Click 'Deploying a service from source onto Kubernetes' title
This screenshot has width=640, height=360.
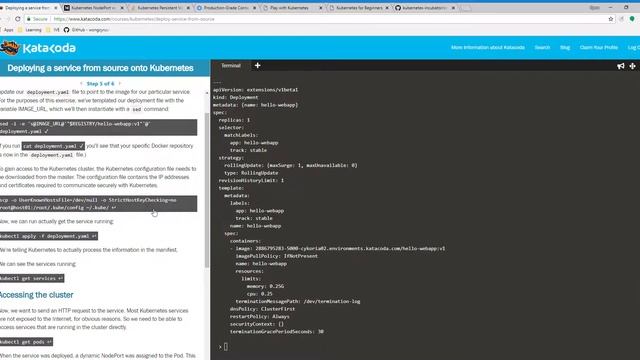(x=100, y=68)
